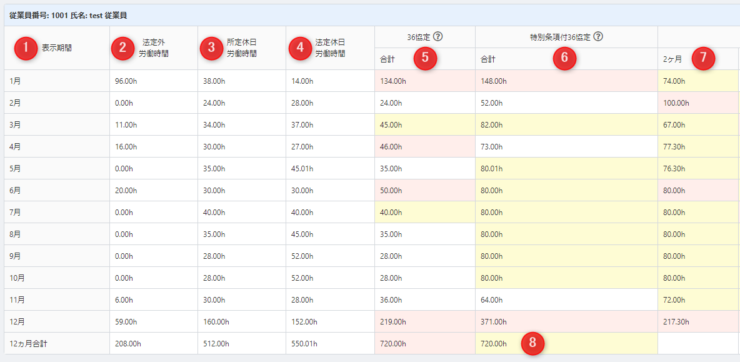Click the help icon next to 特別条項付36協定
This screenshot has height=362, width=740.
(x=598, y=36)
